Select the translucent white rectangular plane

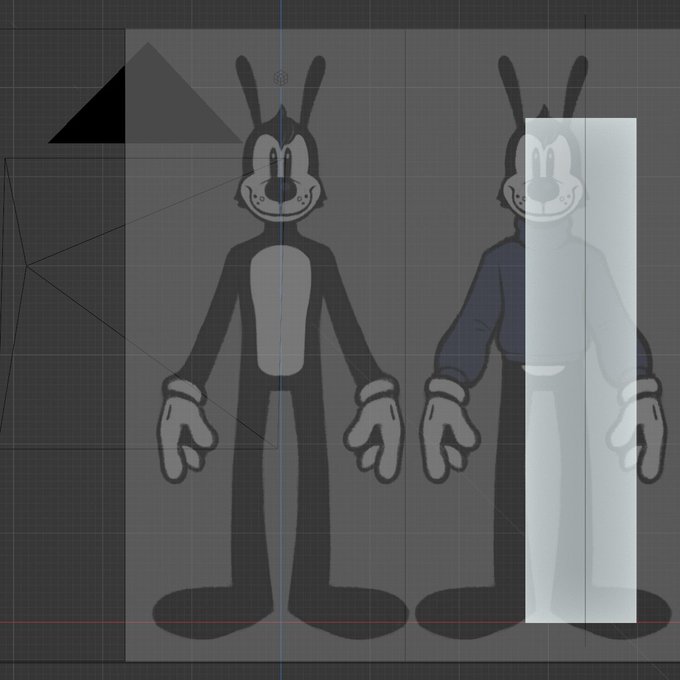point(581,370)
